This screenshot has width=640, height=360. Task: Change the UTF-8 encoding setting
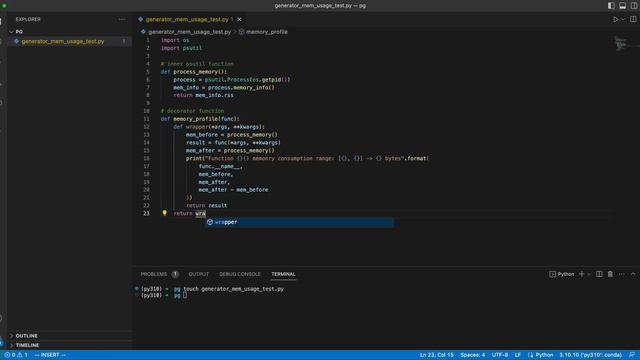500,355
